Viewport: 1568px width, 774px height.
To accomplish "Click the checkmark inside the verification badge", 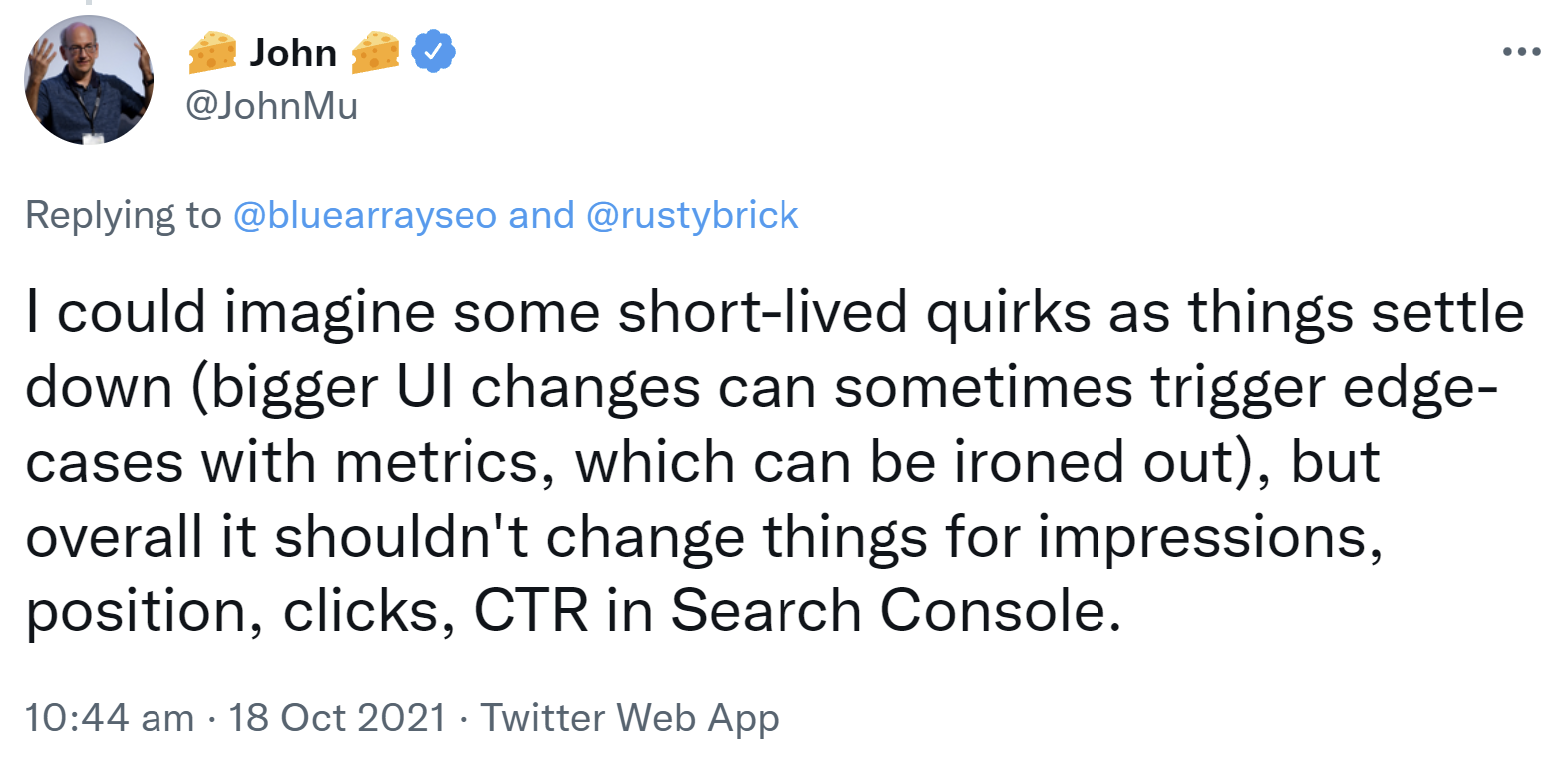I will 431,52.
